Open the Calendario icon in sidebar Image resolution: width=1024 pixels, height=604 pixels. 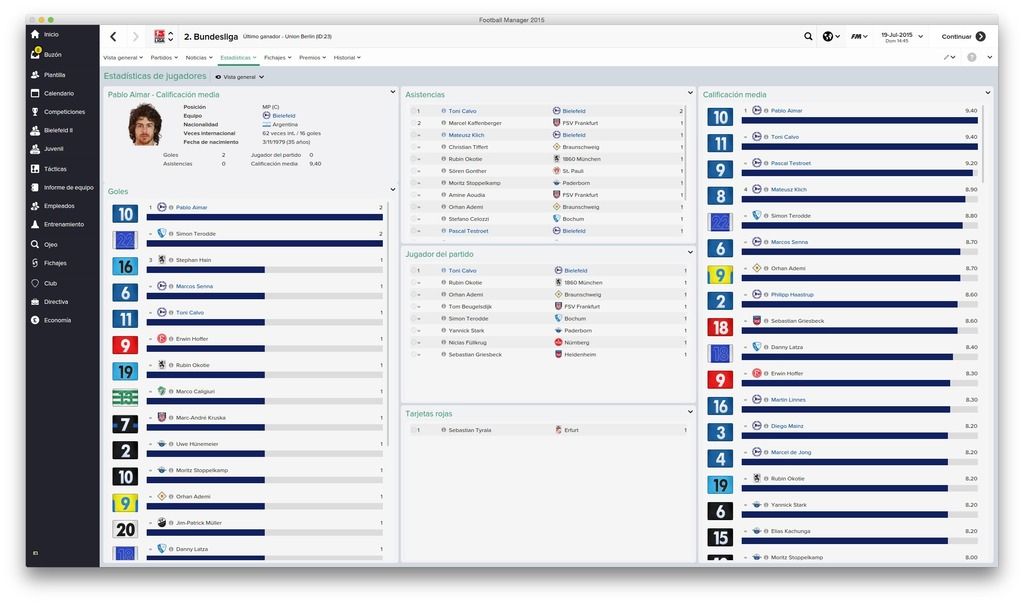(x=35, y=93)
